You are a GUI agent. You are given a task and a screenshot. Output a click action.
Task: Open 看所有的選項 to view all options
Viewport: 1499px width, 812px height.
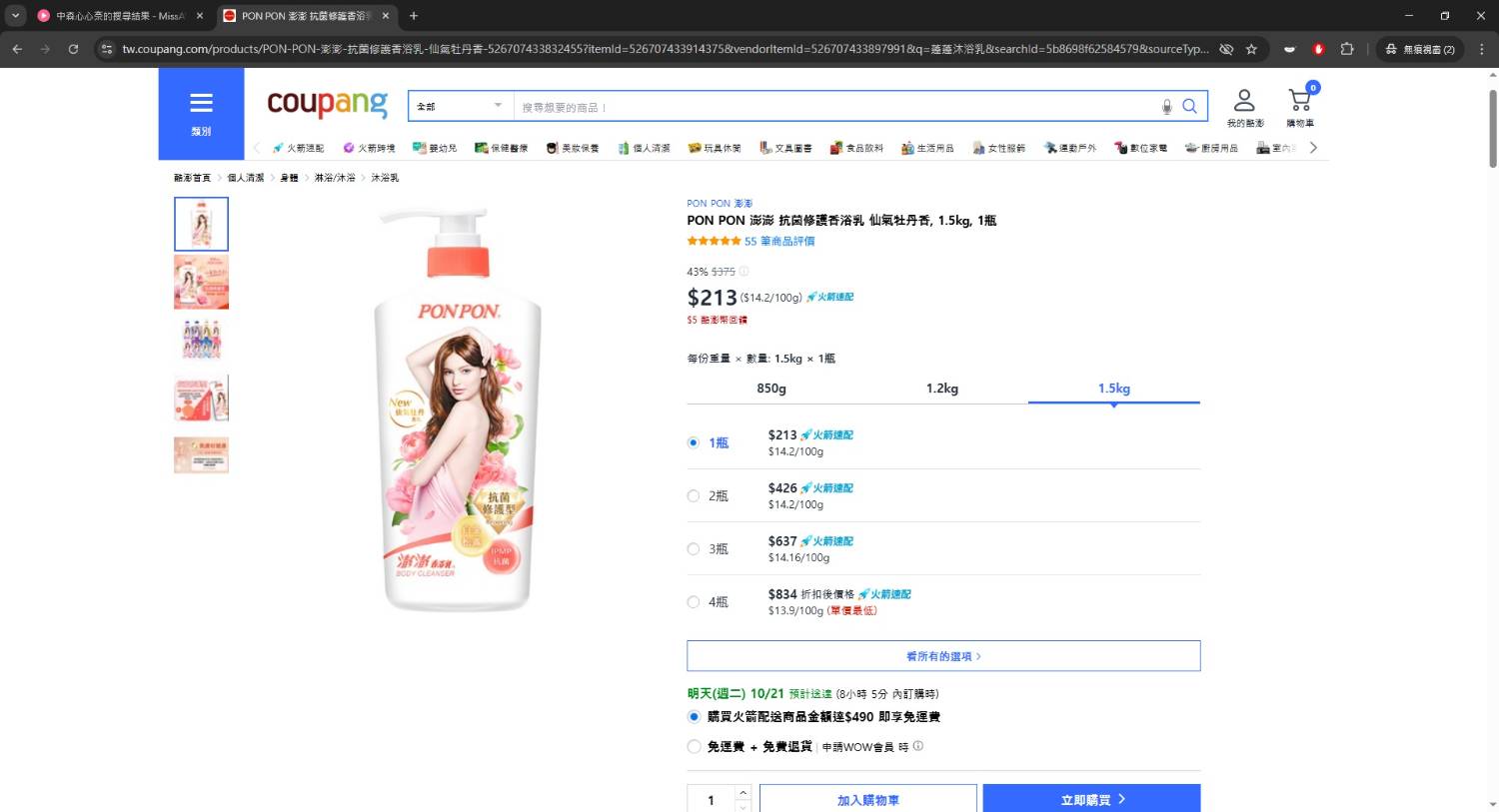(942, 655)
